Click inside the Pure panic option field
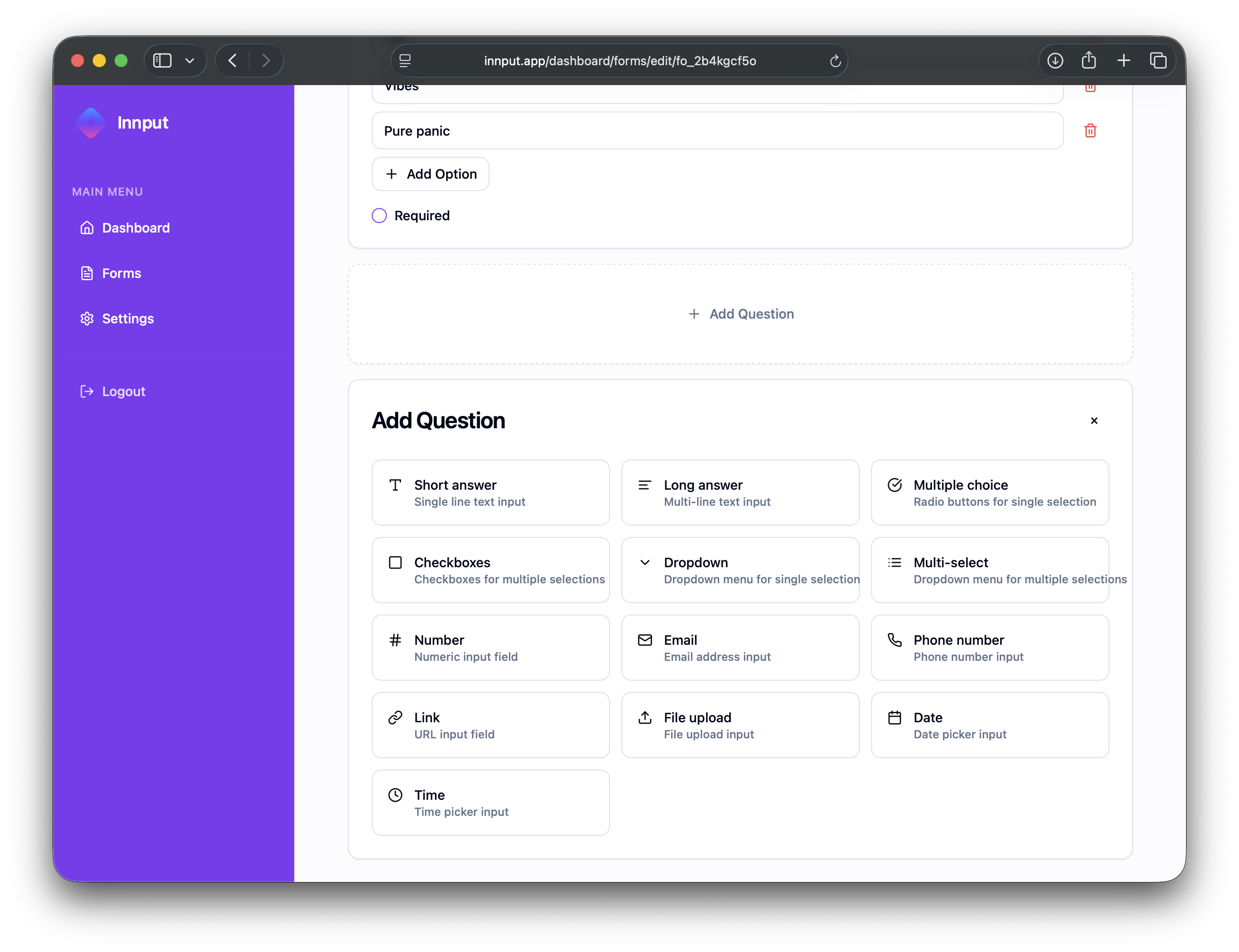The height and width of the screenshot is (952, 1239). tap(717, 130)
